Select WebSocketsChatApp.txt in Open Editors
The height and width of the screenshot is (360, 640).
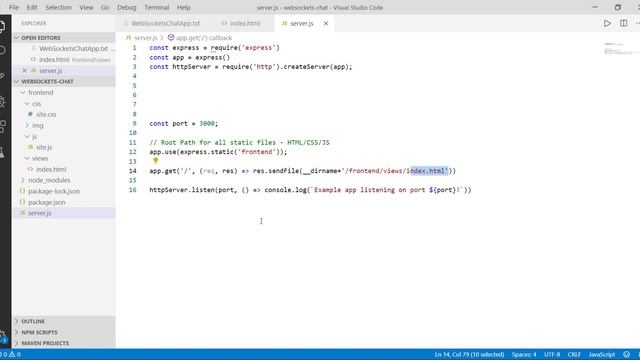(x=73, y=49)
